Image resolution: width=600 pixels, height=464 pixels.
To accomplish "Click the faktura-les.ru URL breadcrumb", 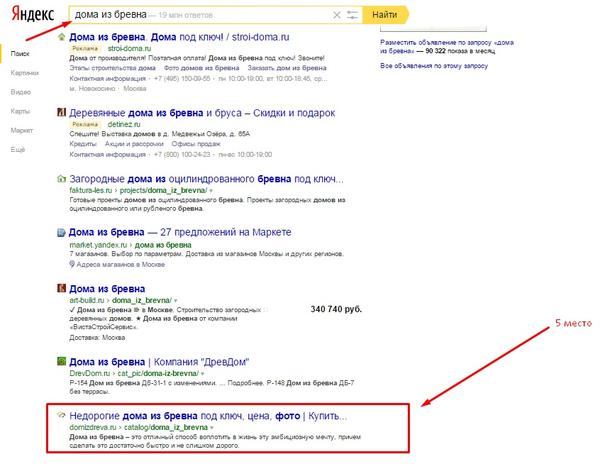I will tap(138, 190).
